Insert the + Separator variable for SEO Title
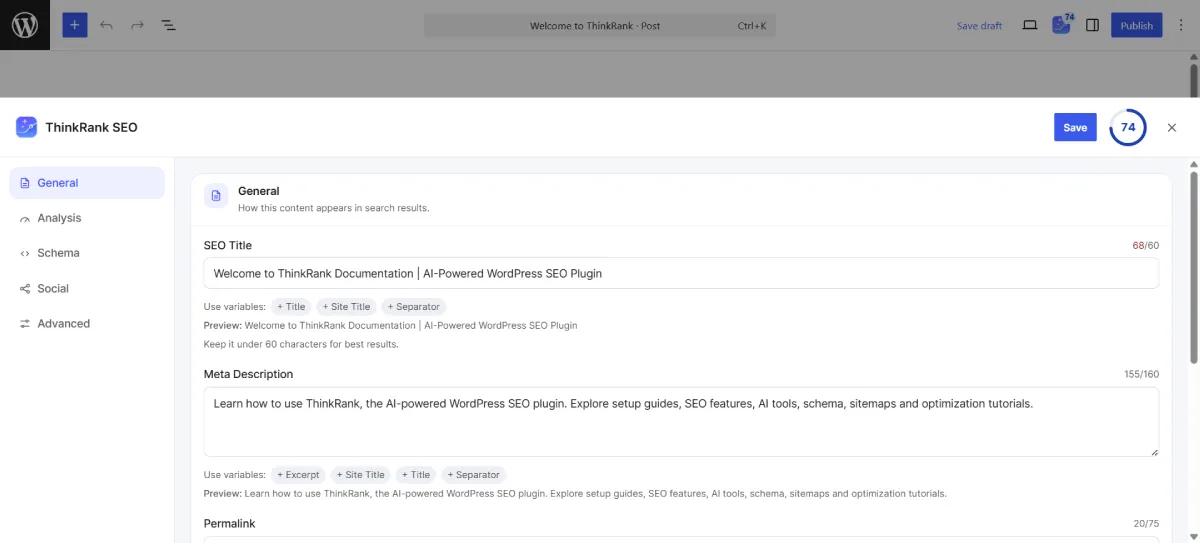 (412, 307)
